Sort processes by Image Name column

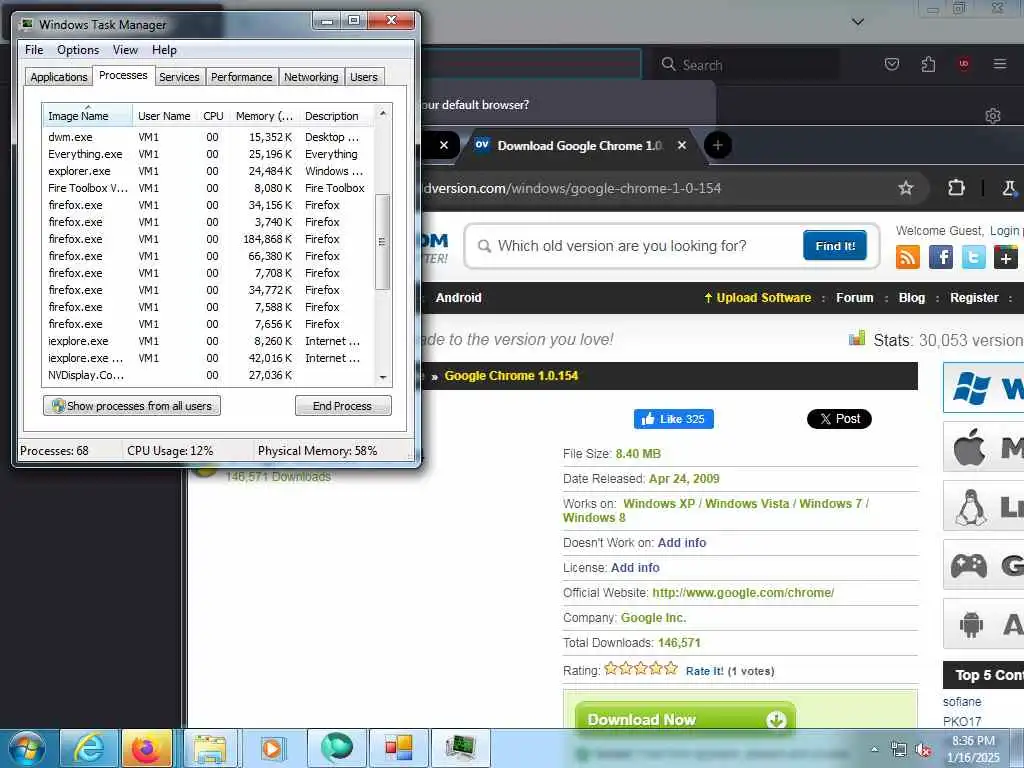pyautogui.click(x=88, y=116)
